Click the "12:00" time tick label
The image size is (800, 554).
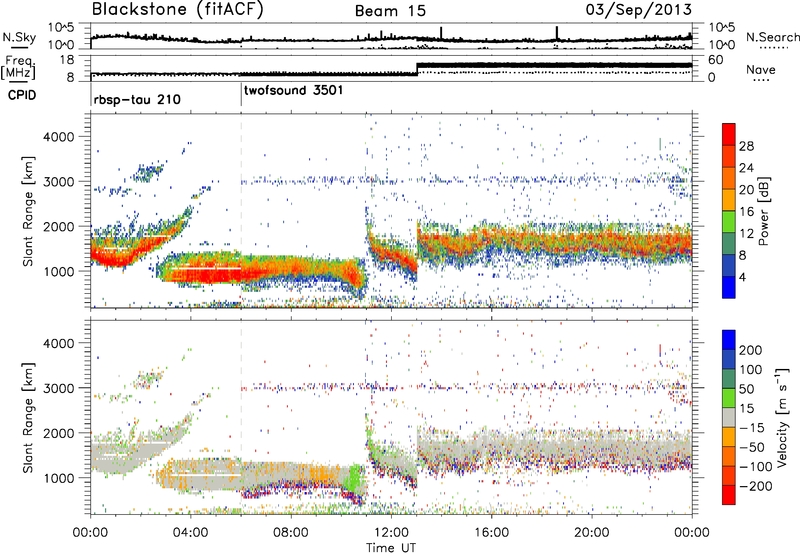[x=391, y=533]
